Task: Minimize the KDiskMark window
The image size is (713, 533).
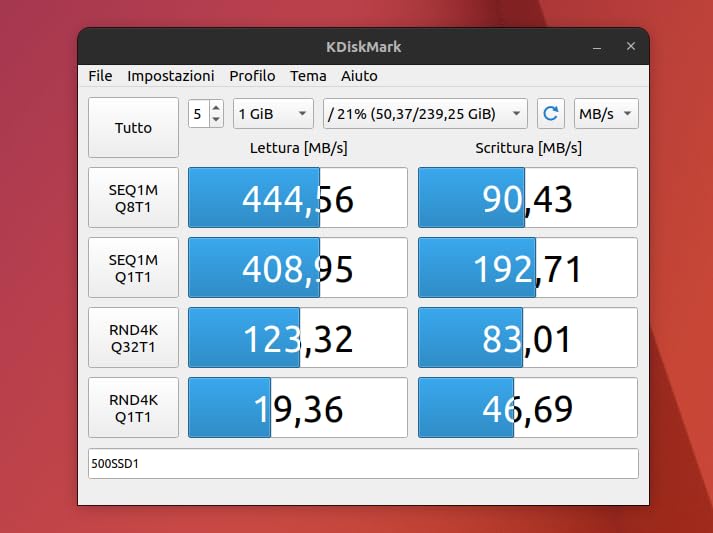Action: click(x=597, y=47)
